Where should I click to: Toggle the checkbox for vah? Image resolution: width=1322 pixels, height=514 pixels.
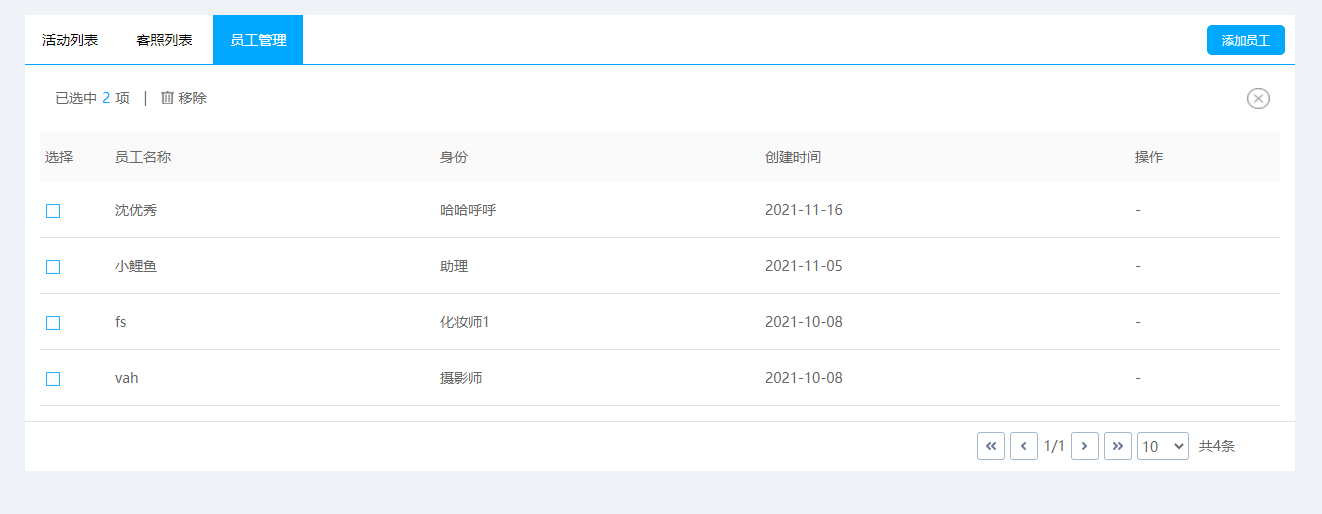(53, 379)
